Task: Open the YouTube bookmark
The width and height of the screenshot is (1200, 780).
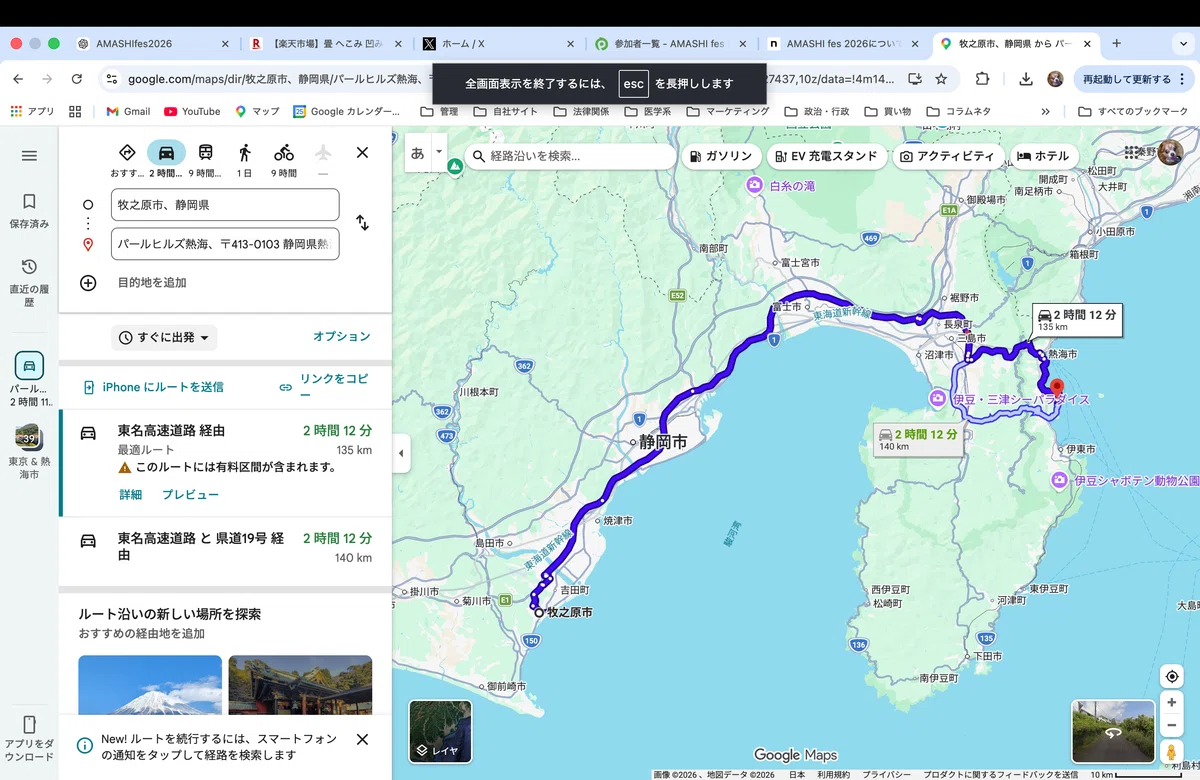Action: [x=192, y=112]
